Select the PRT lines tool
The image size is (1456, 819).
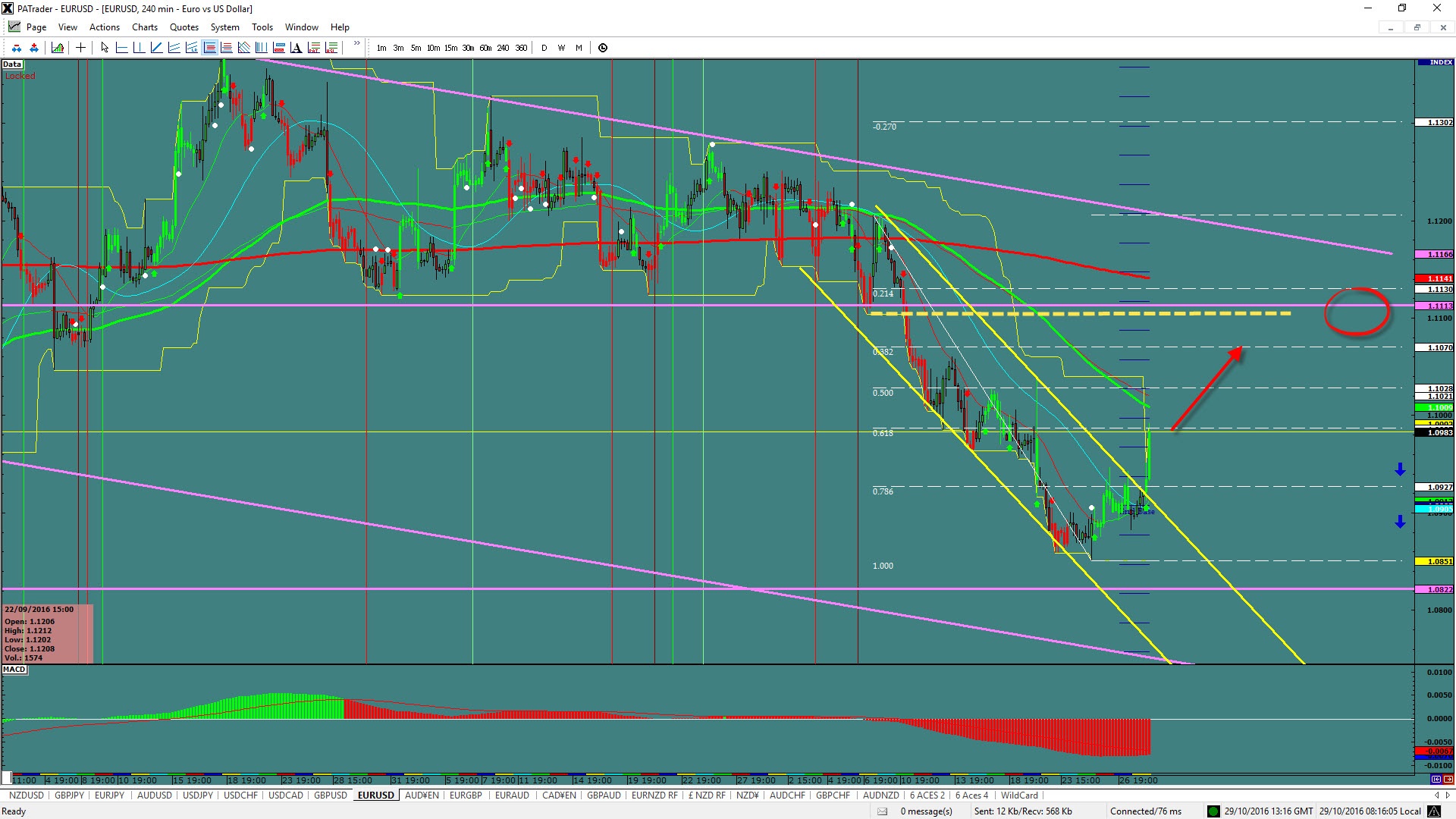314,48
